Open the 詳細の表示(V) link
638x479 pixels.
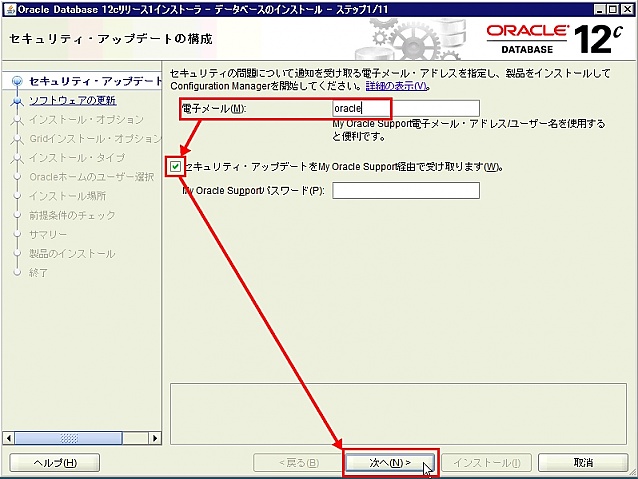(x=396, y=86)
